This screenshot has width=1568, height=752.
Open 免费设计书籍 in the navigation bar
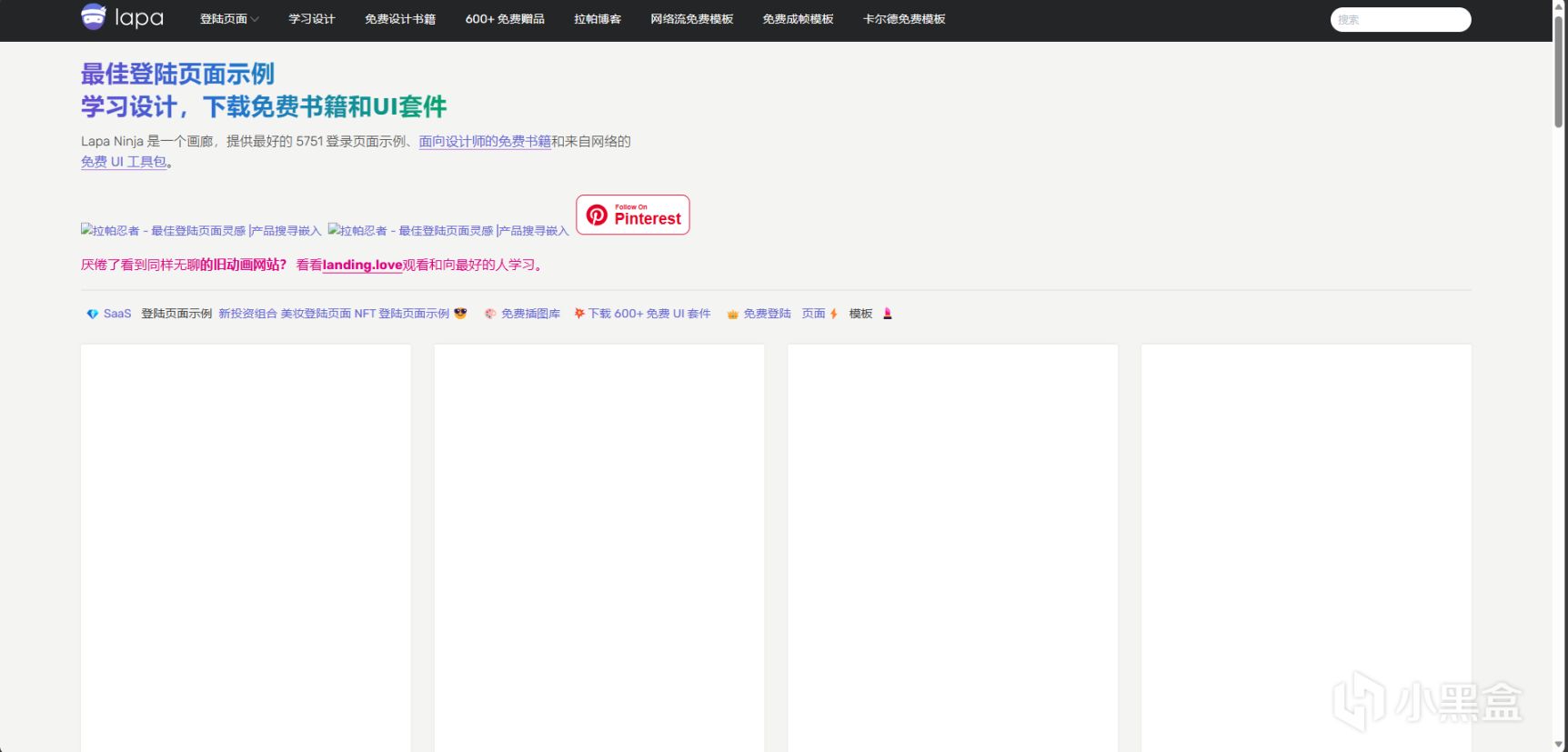point(400,19)
